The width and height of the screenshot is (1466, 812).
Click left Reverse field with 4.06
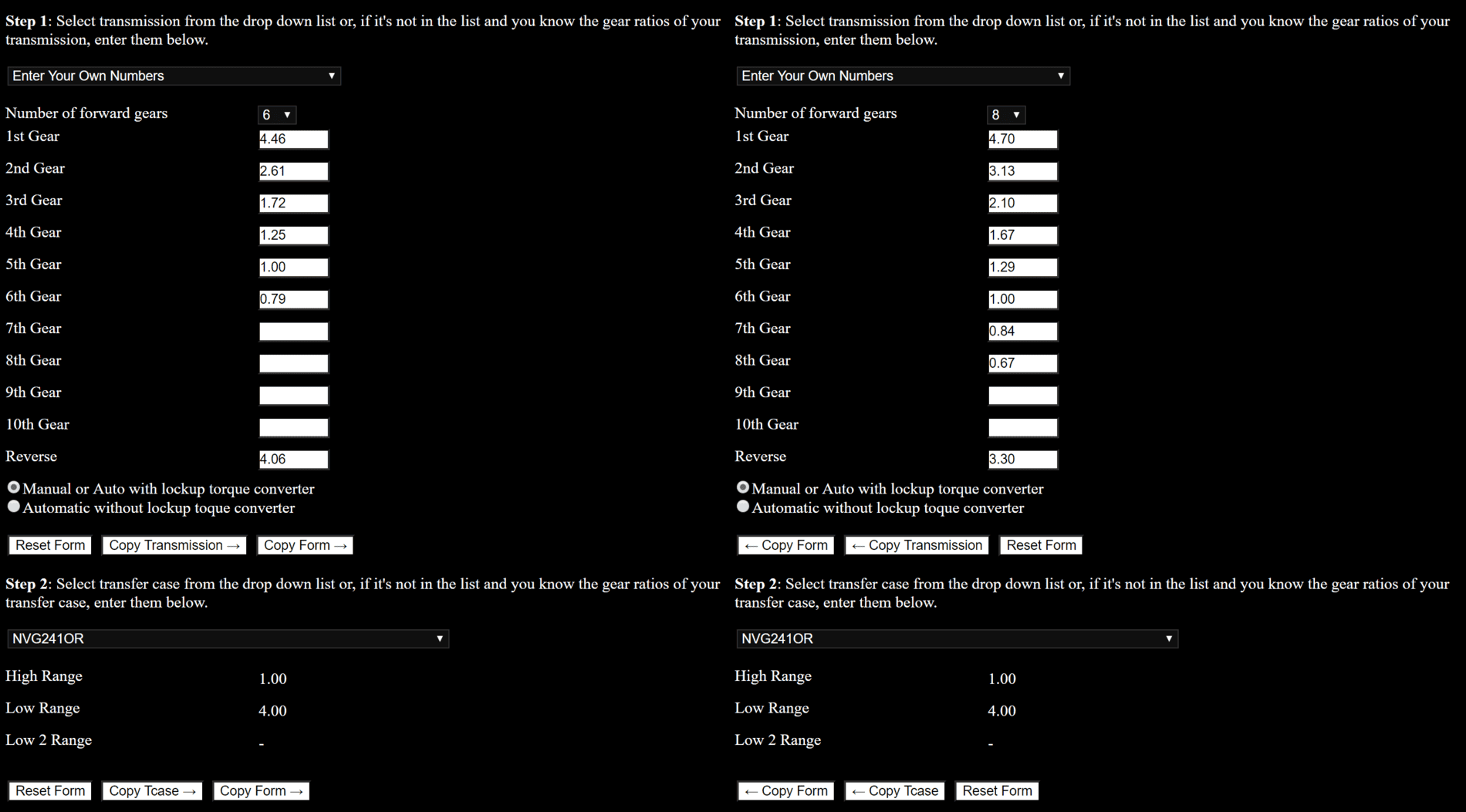tap(293, 459)
